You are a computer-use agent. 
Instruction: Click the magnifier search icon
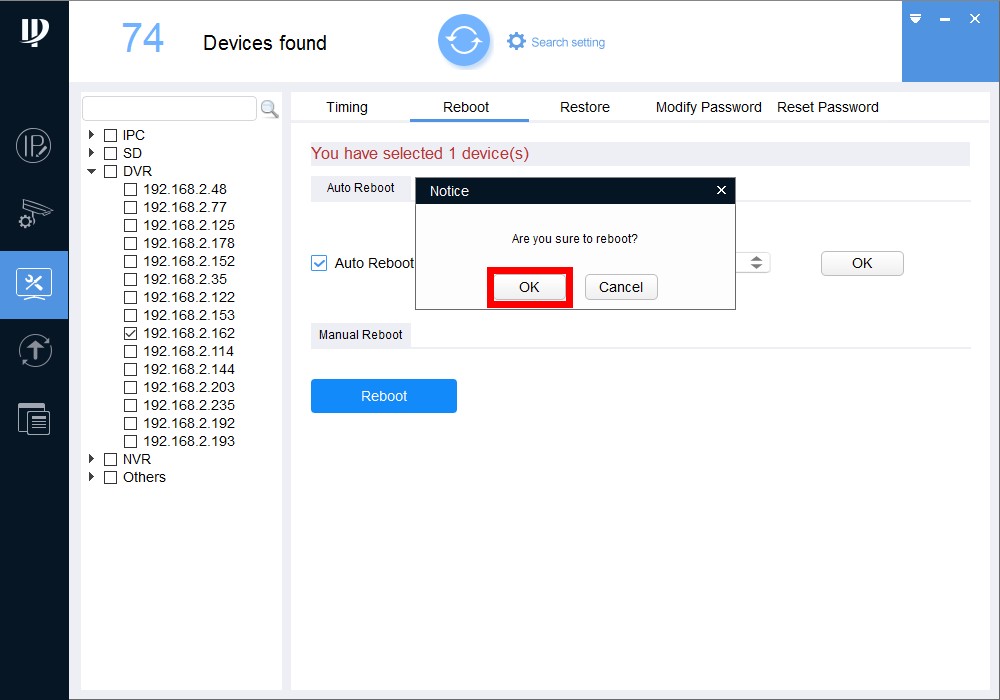click(270, 109)
